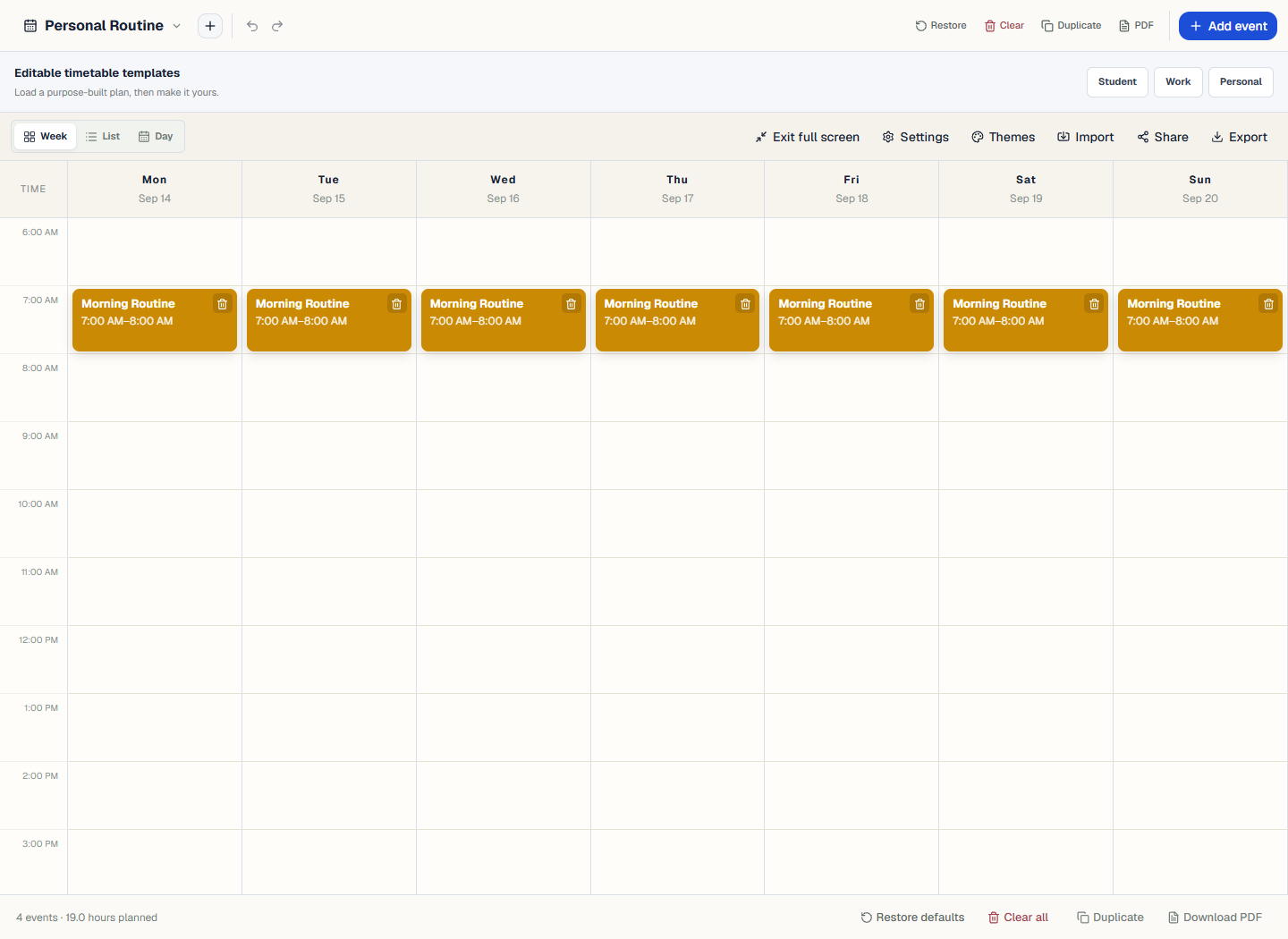The width and height of the screenshot is (1288, 939).
Task: Click Clear in the top bar
Action: [x=1004, y=26]
